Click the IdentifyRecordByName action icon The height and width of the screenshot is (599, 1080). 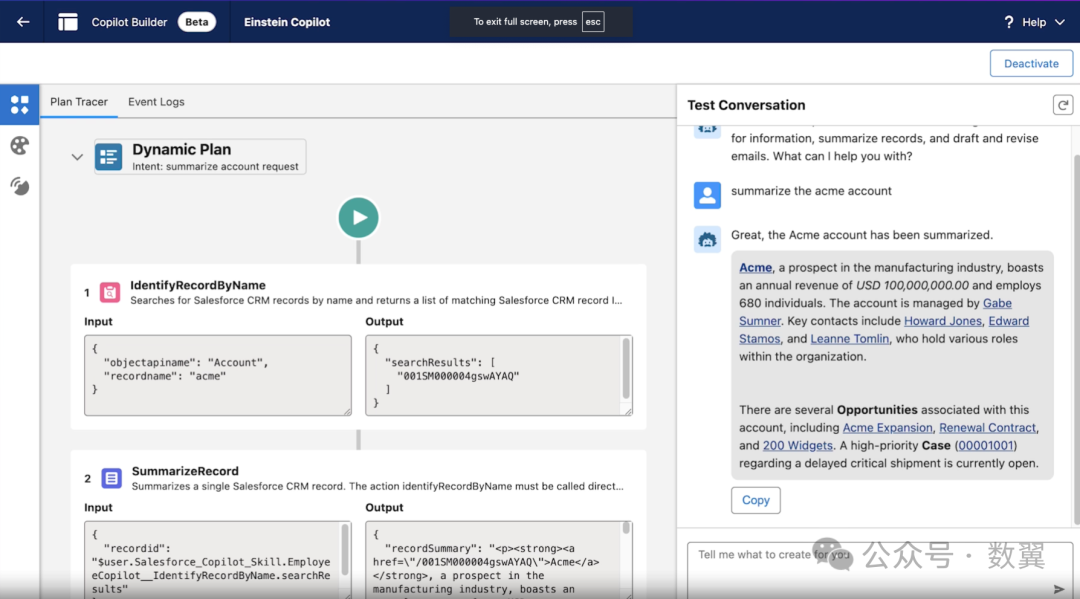tap(110, 292)
